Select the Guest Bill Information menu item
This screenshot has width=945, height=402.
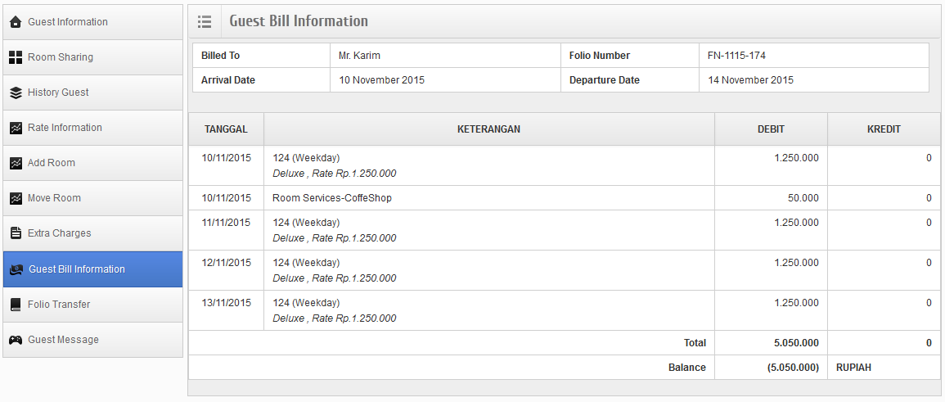pos(77,269)
